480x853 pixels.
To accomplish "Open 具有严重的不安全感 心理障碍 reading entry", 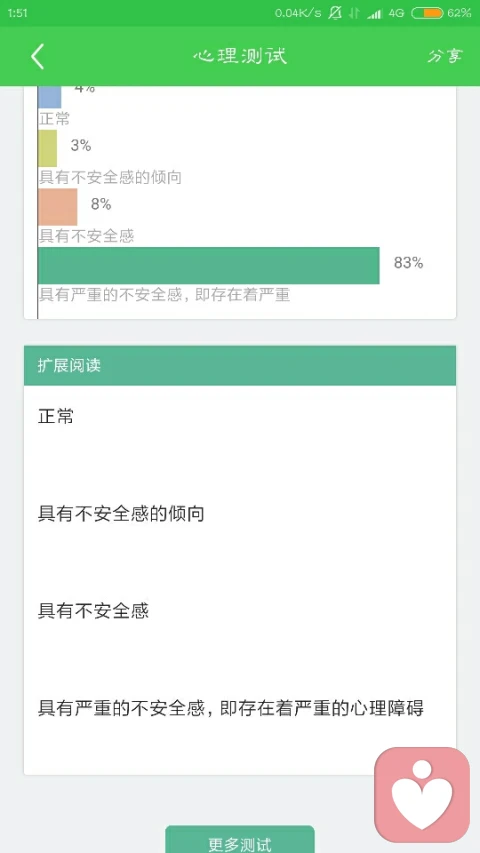I will 231,708.
